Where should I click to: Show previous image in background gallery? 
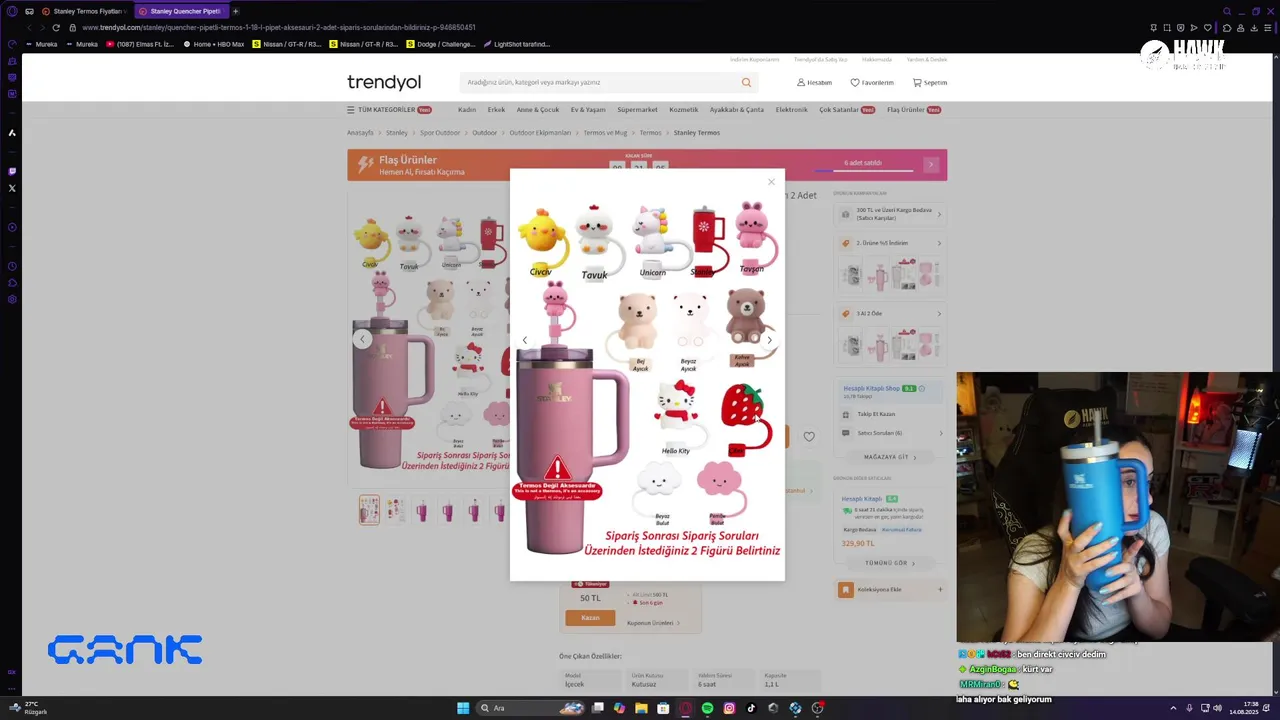362,339
